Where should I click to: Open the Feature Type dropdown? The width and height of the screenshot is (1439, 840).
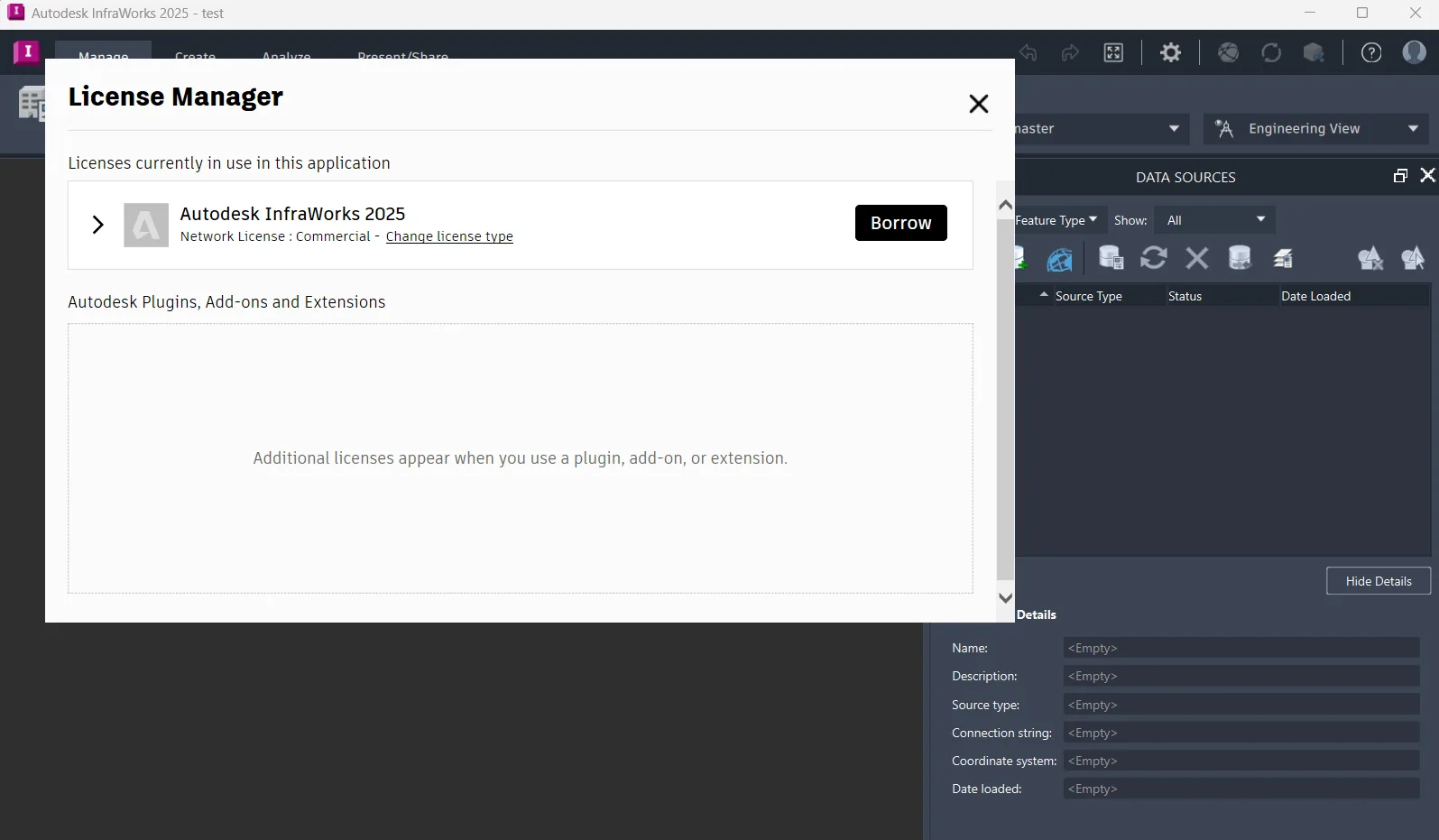coord(1056,220)
